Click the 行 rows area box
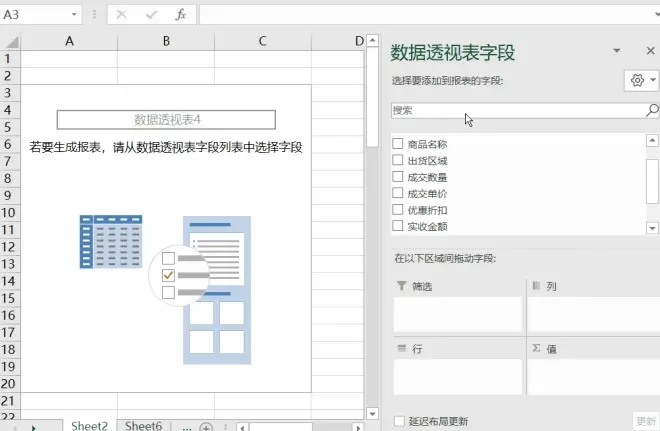660x431 pixels. (x=458, y=377)
